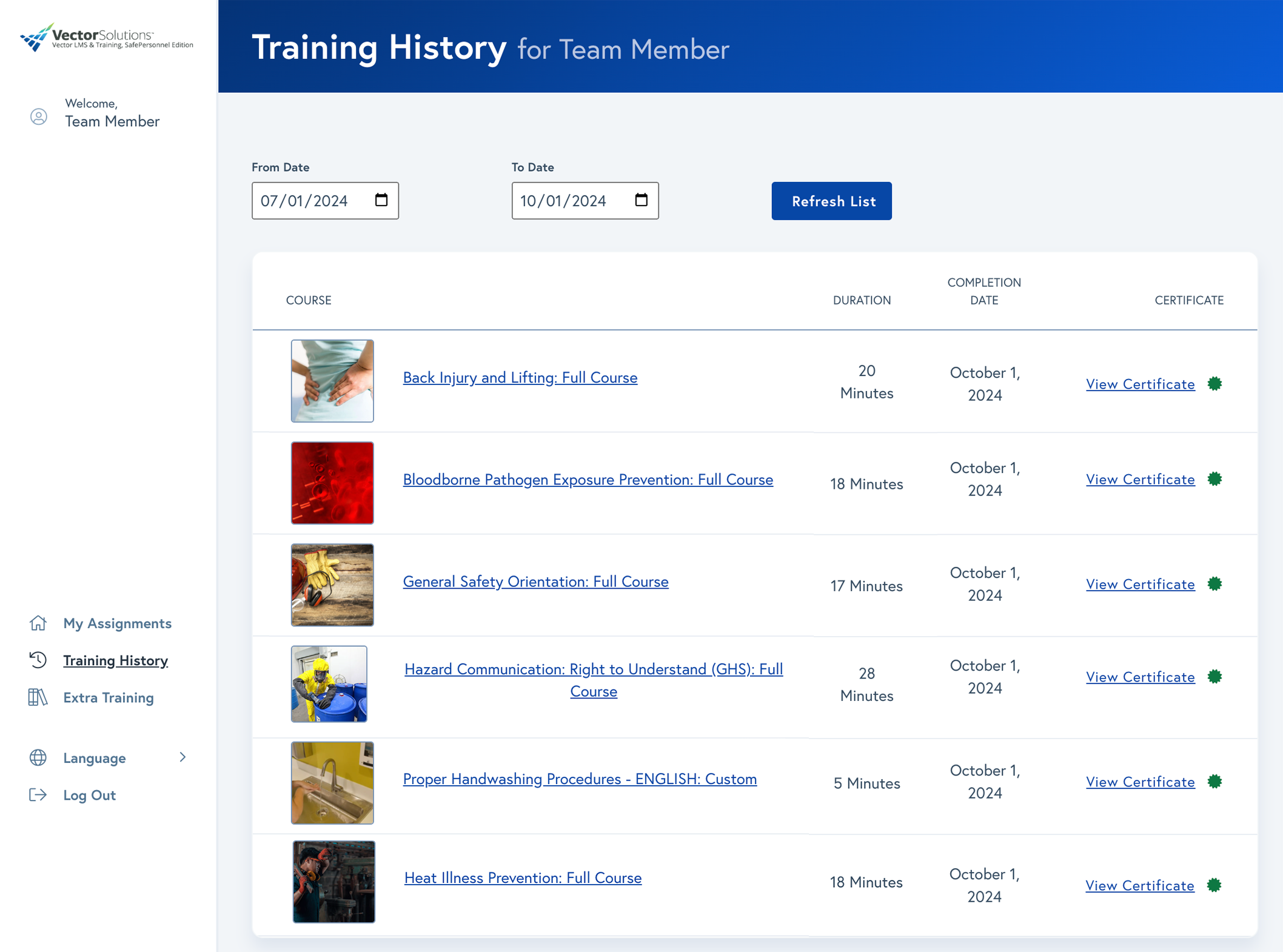Click the COMPLETION DATE column header

[x=984, y=291]
